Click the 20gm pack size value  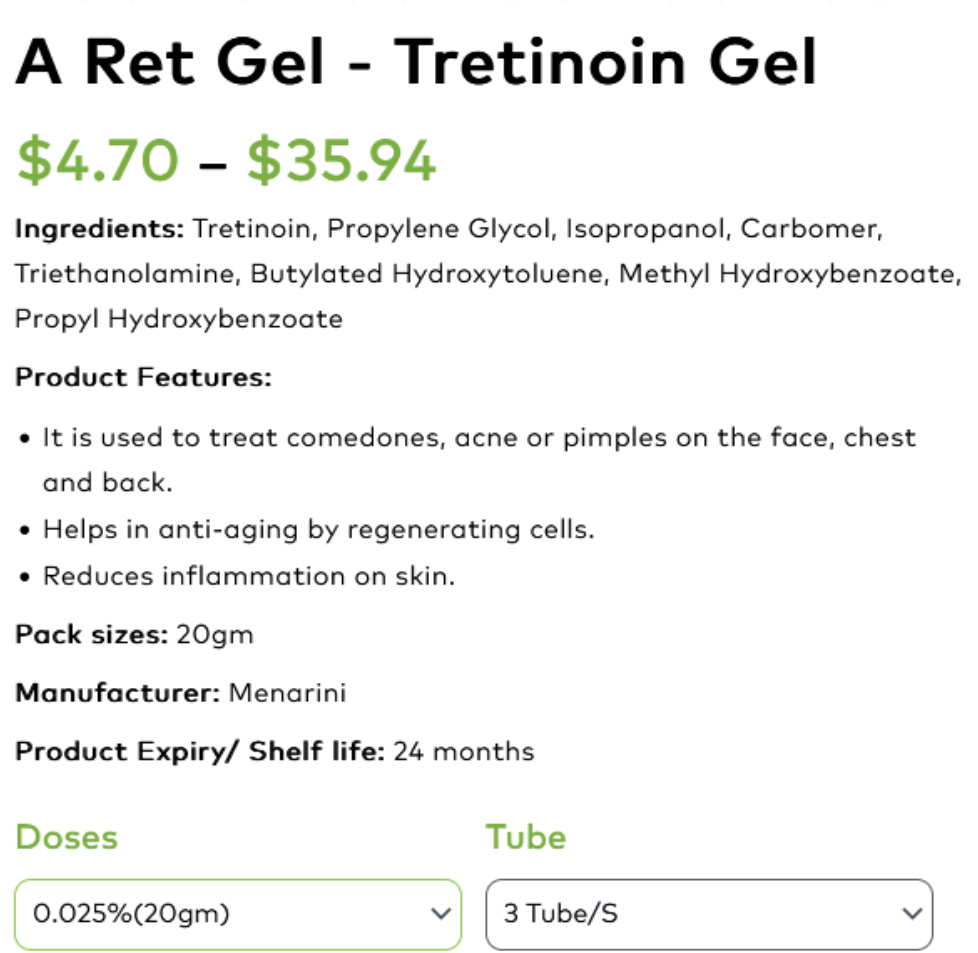click(x=215, y=635)
